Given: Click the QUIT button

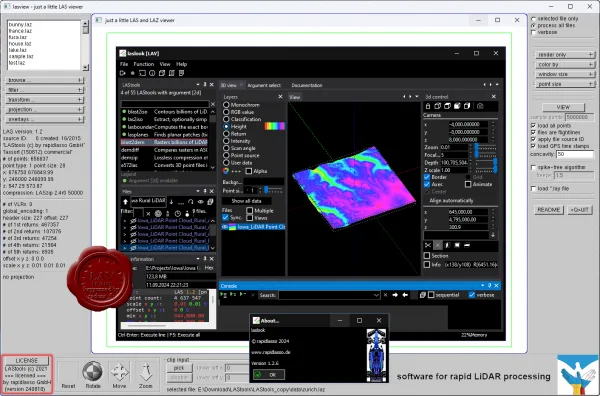Looking at the screenshot, I should coord(580,210).
